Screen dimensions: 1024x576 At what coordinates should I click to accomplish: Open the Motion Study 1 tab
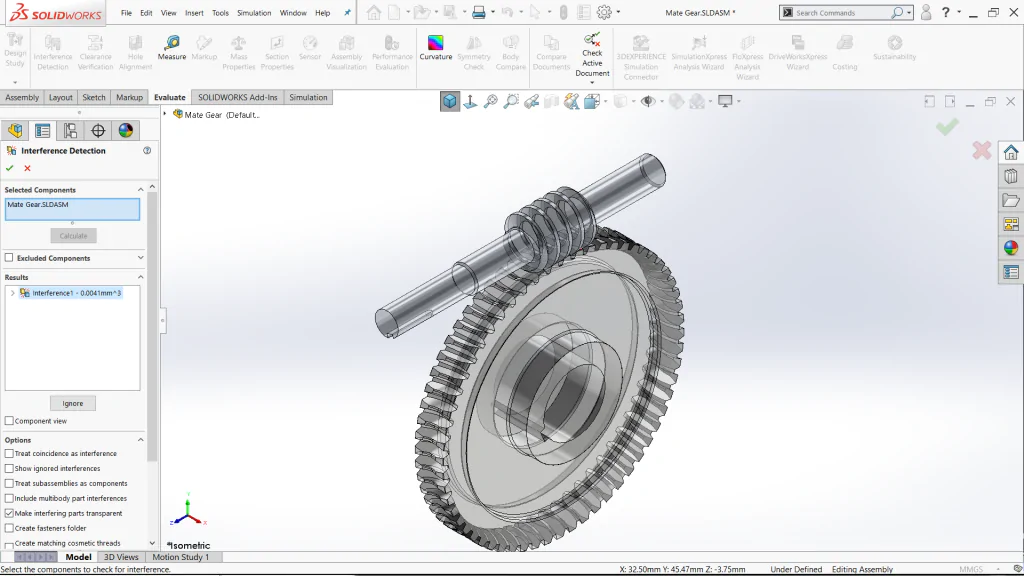[180, 557]
